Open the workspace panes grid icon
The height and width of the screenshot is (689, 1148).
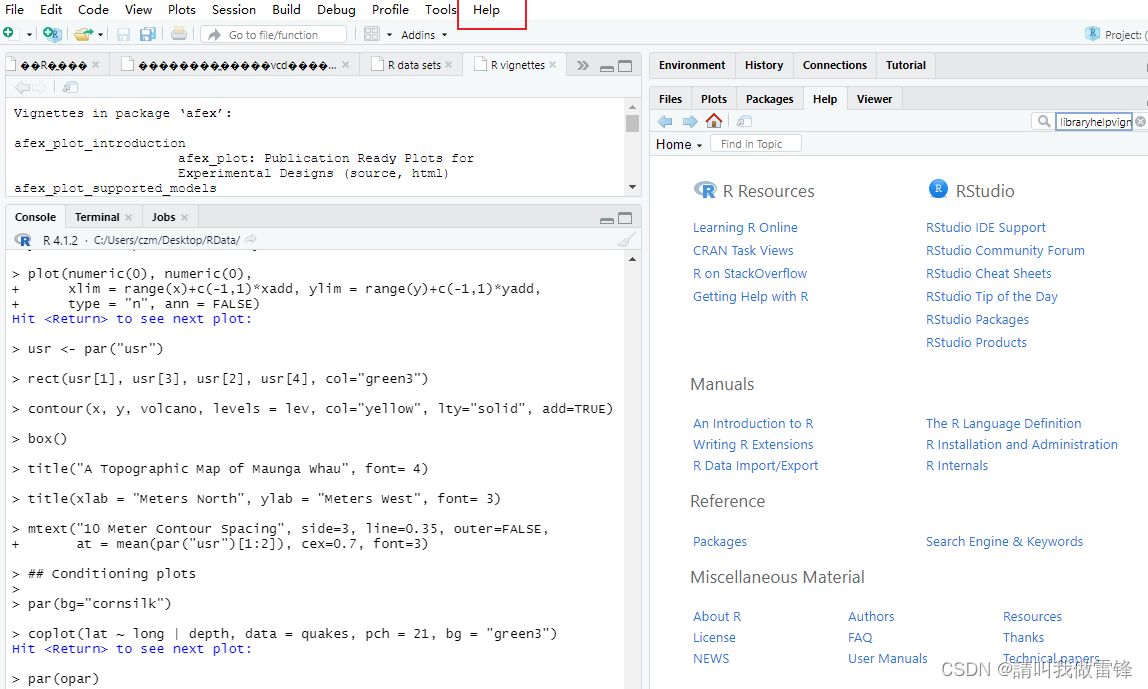[x=372, y=34]
